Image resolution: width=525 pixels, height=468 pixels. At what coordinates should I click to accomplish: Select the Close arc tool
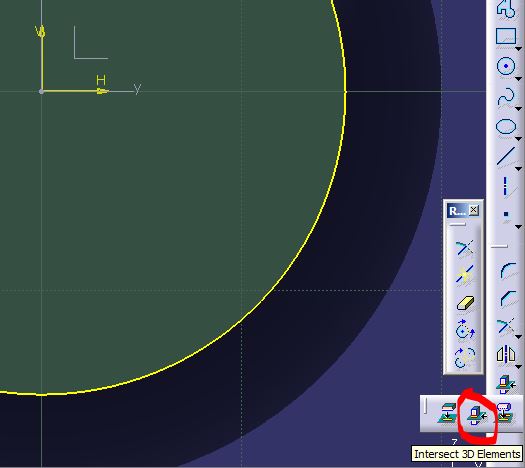465,330
